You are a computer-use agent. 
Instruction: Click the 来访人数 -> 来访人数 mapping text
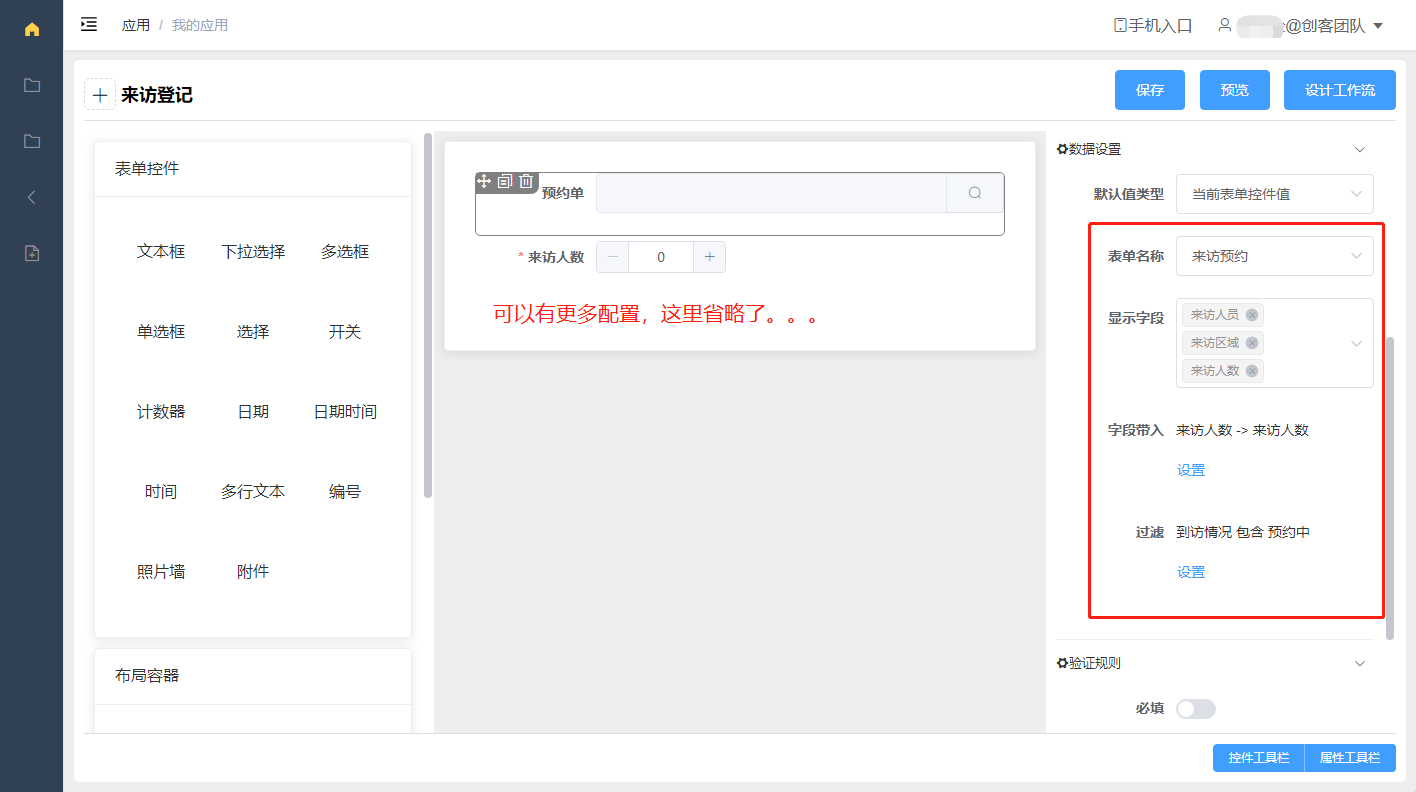click(1242, 430)
